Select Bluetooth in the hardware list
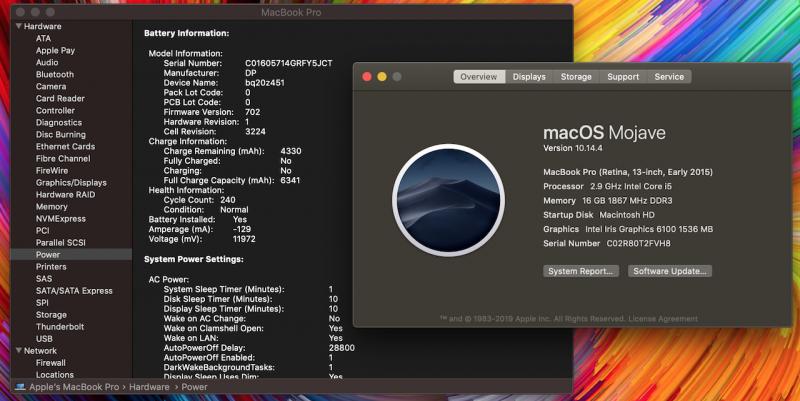Image resolution: width=800 pixels, height=401 pixels. [55, 75]
